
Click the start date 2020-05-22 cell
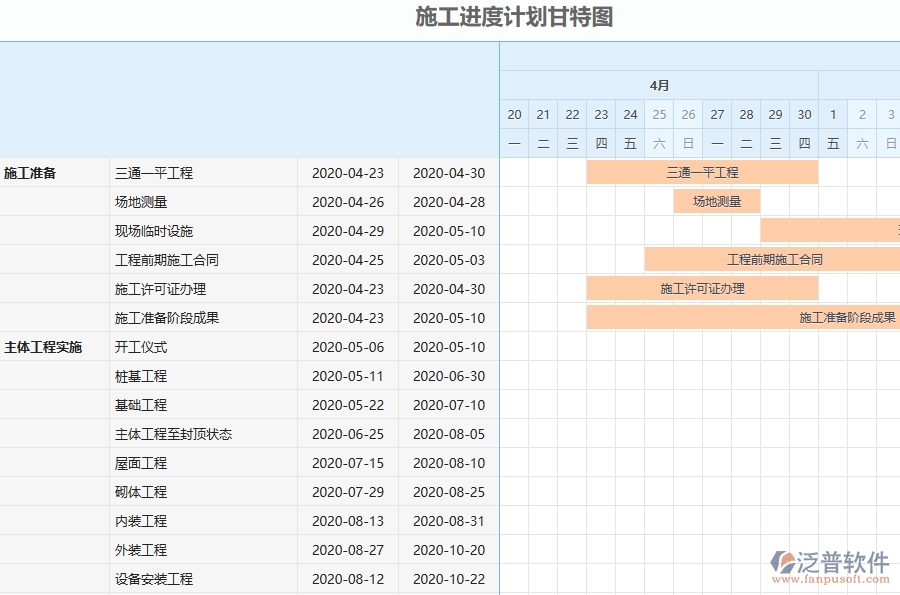coord(349,405)
